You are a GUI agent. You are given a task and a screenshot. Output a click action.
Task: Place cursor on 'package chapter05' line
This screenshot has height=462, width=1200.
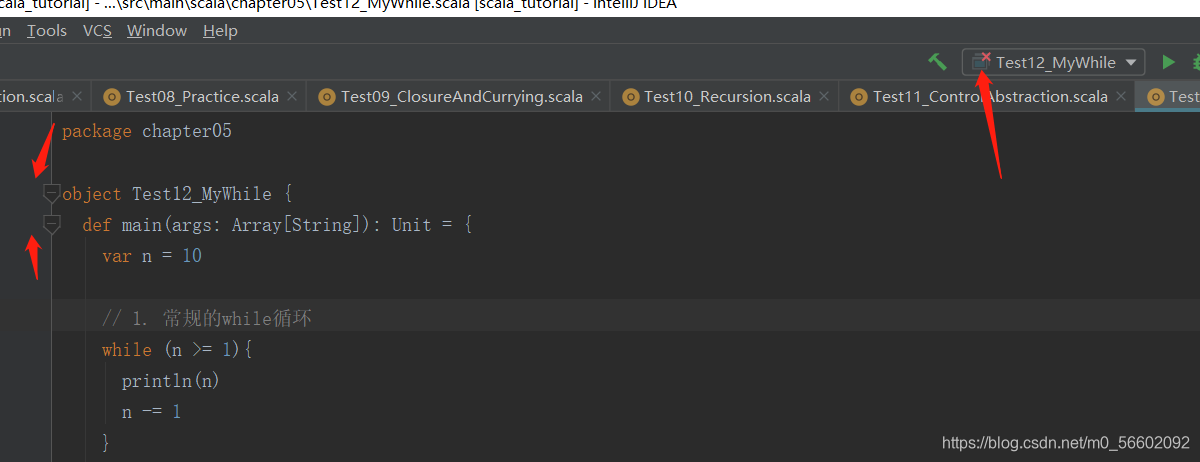147,131
